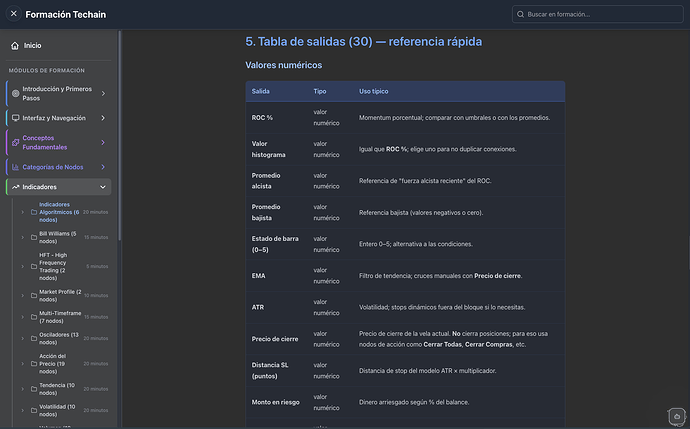The image size is (690, 429).
Task: Click folder icon of Multi-Timeframe
Action: (x=34, y=317)
